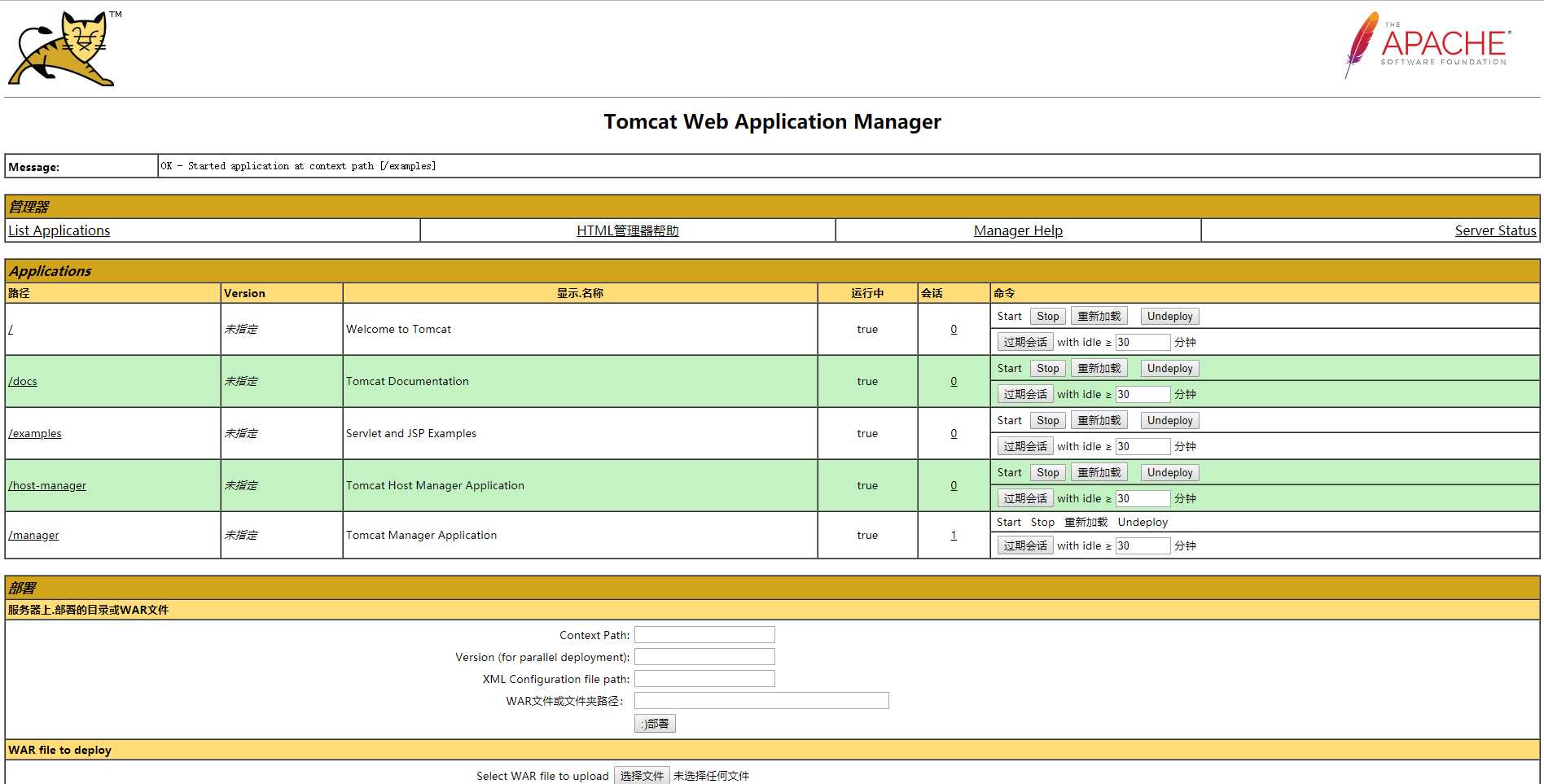
Task: Open HTML管理器帮助 link
Action: pos(627,230)
